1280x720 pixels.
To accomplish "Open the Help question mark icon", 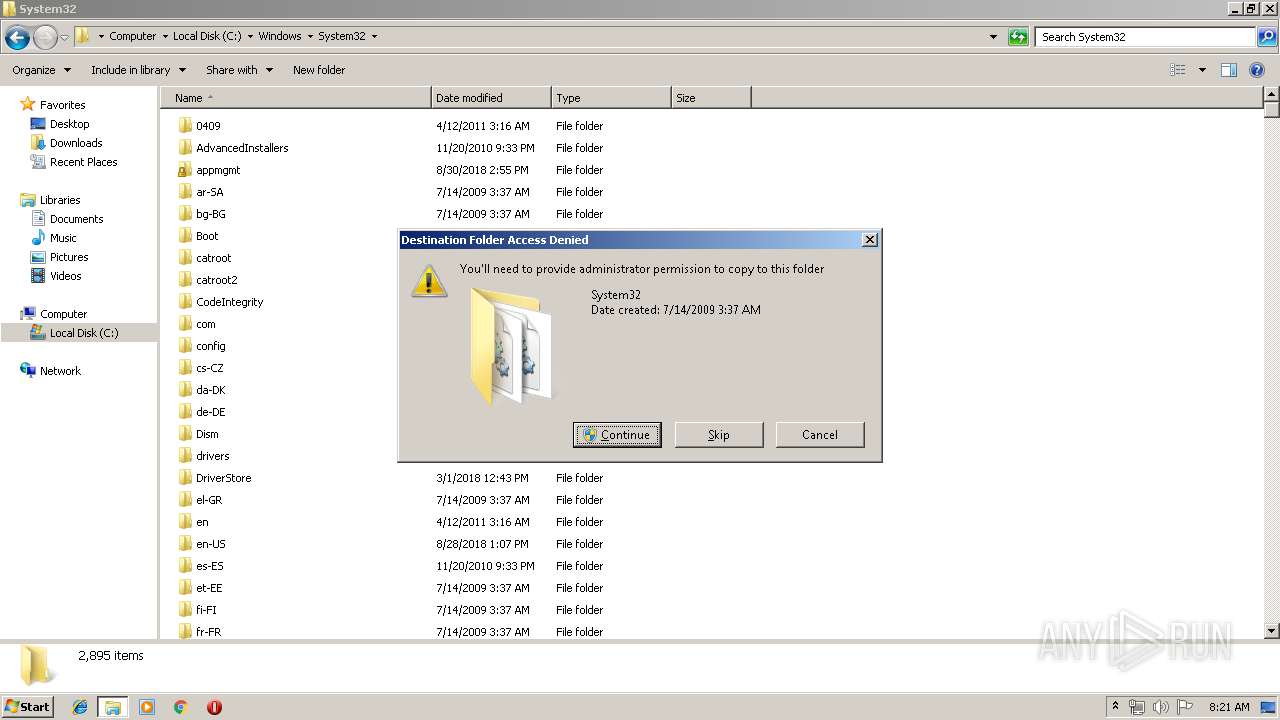I will click(x=1257, y=70).
